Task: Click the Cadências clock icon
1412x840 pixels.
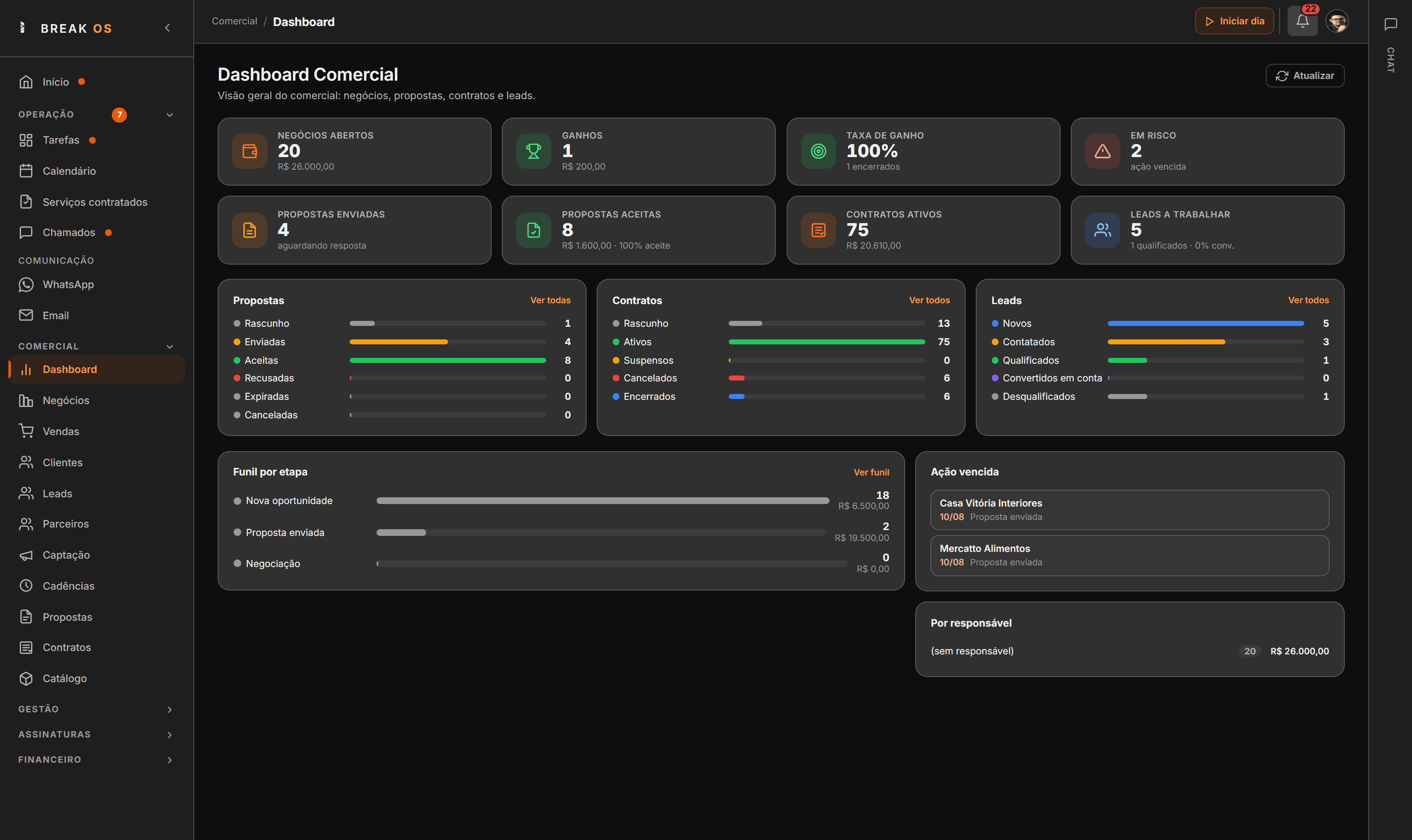Action: 26,586
